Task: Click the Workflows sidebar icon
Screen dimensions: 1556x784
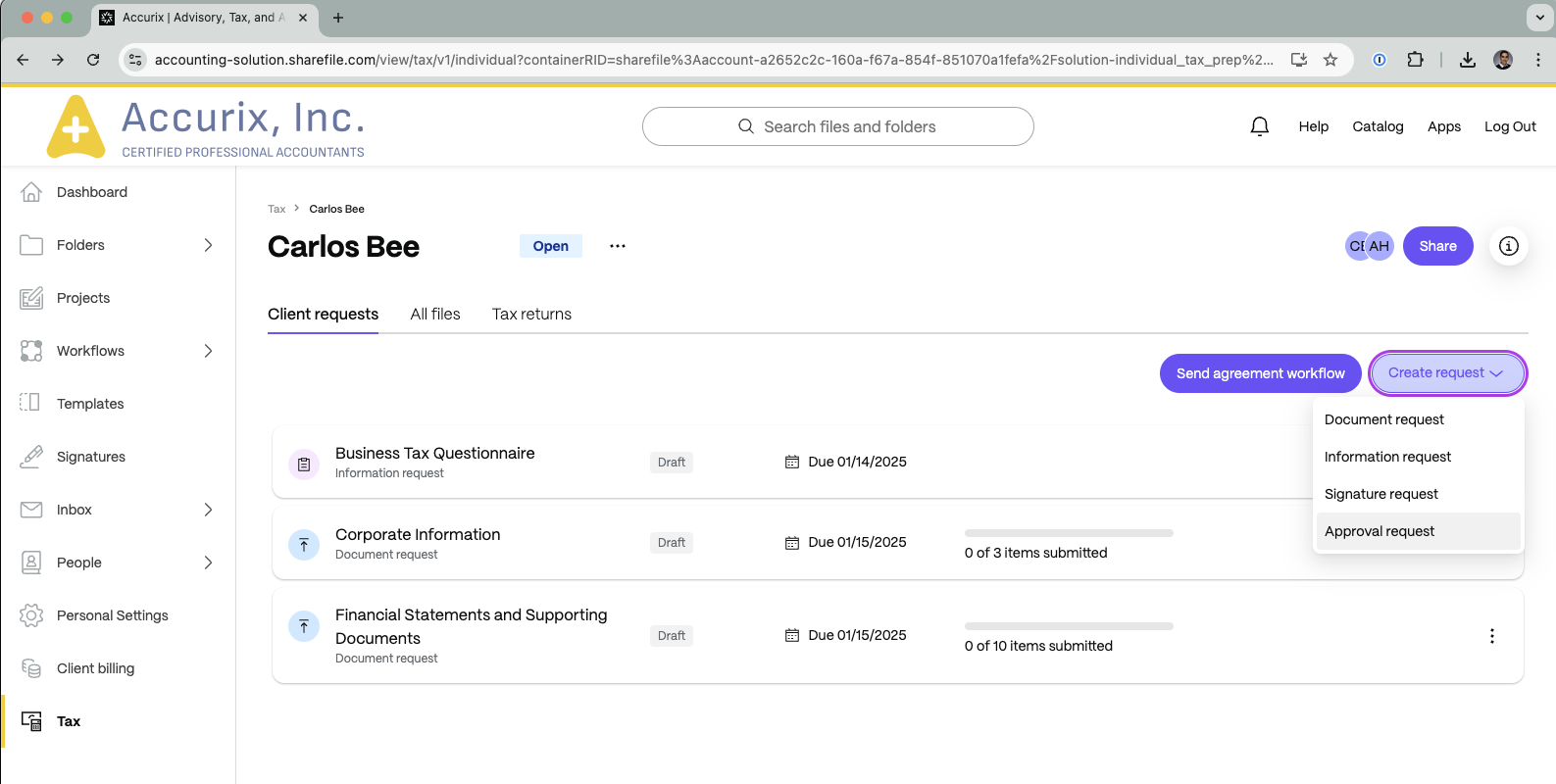Action: click(x=31, y=351)
